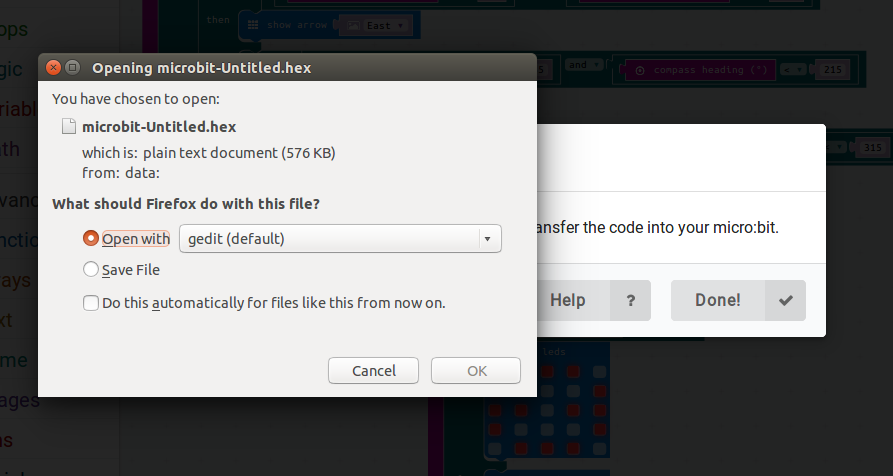This screenshot has height=476, width=893.
Task: Enable 'Do this automatically' checkbox
Action: pyautogui.click(x=91, y=303)
